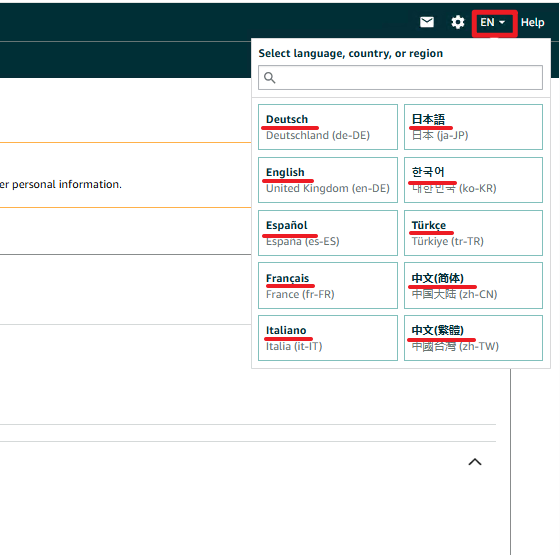560x555 pixels.
Task: Click the language search field
Action: point(400,78)
